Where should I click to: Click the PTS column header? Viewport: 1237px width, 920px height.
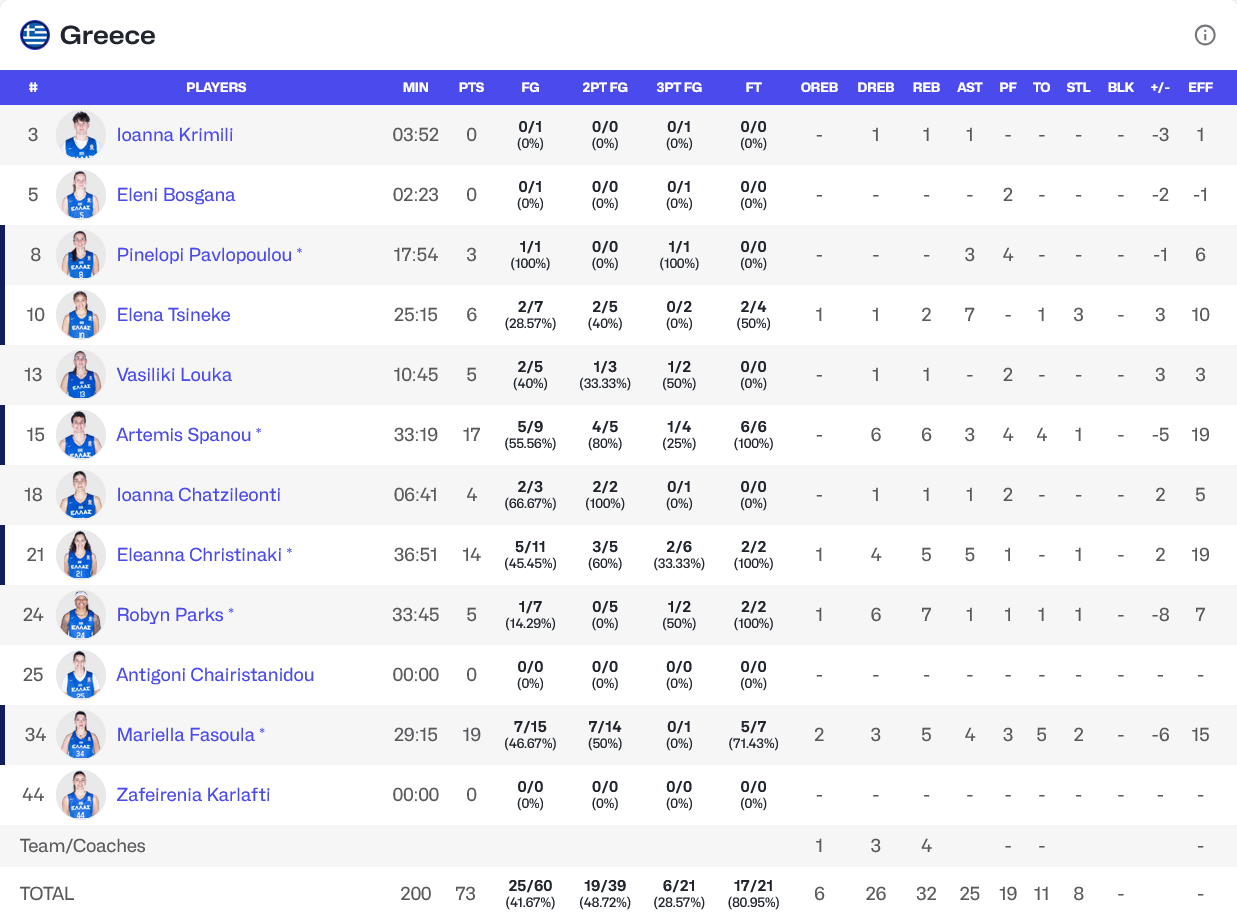(x=471, y=87)
